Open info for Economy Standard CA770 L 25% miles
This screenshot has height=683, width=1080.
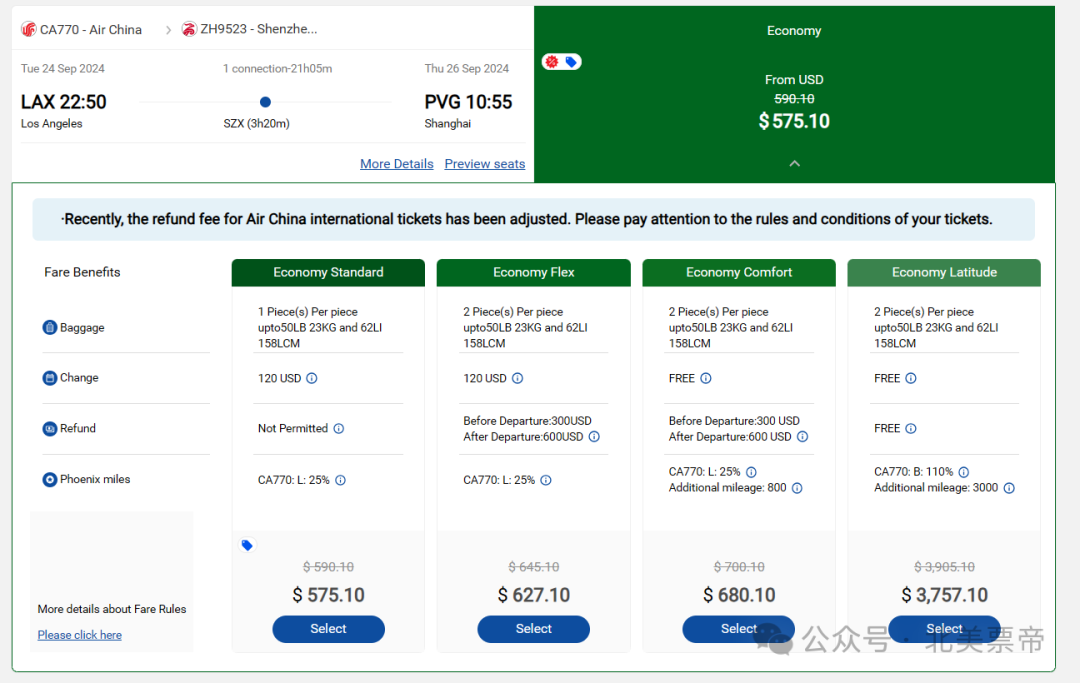(340, 480)
